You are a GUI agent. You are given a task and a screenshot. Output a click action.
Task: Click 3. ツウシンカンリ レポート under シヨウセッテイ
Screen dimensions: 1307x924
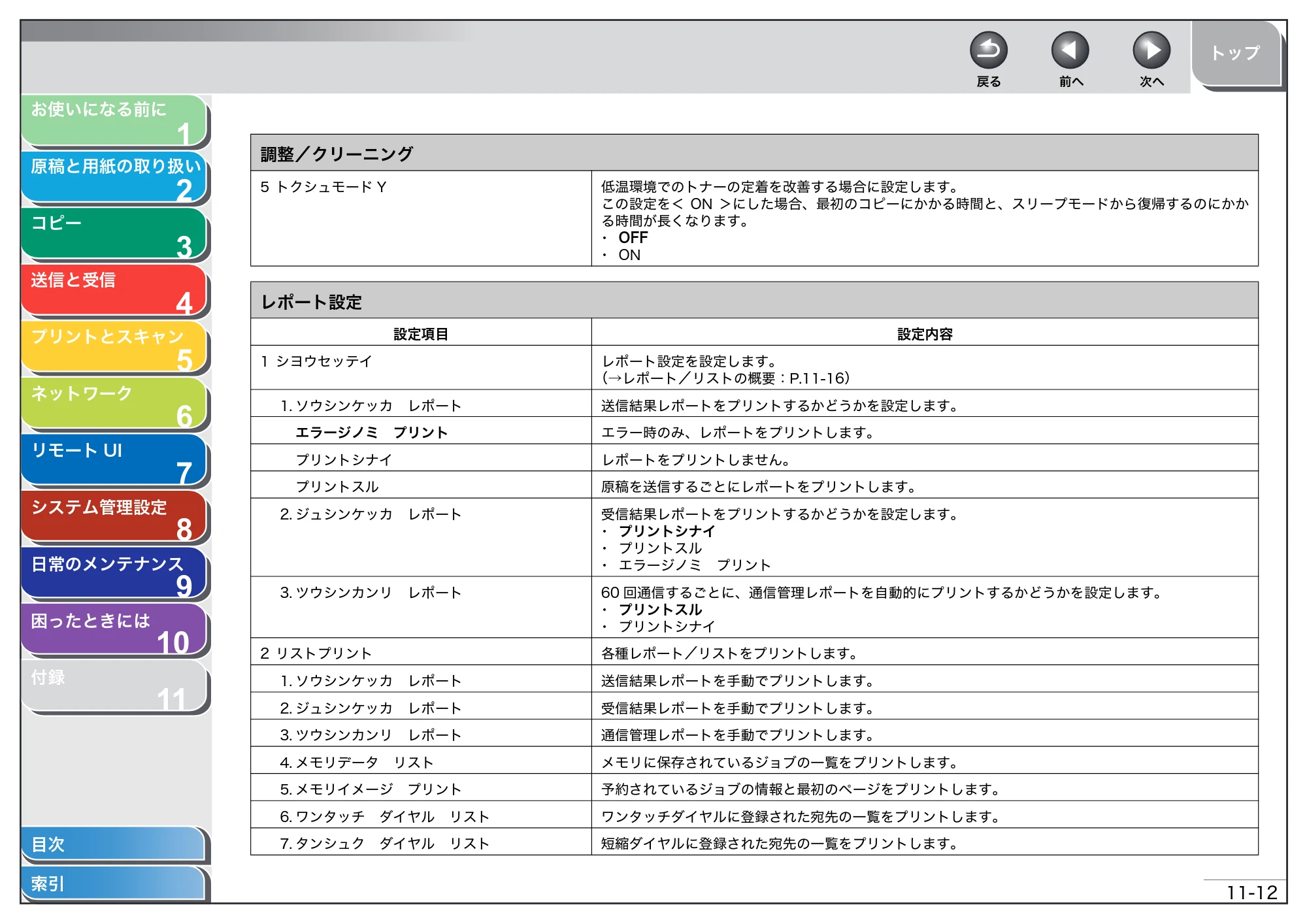[371, 593]
